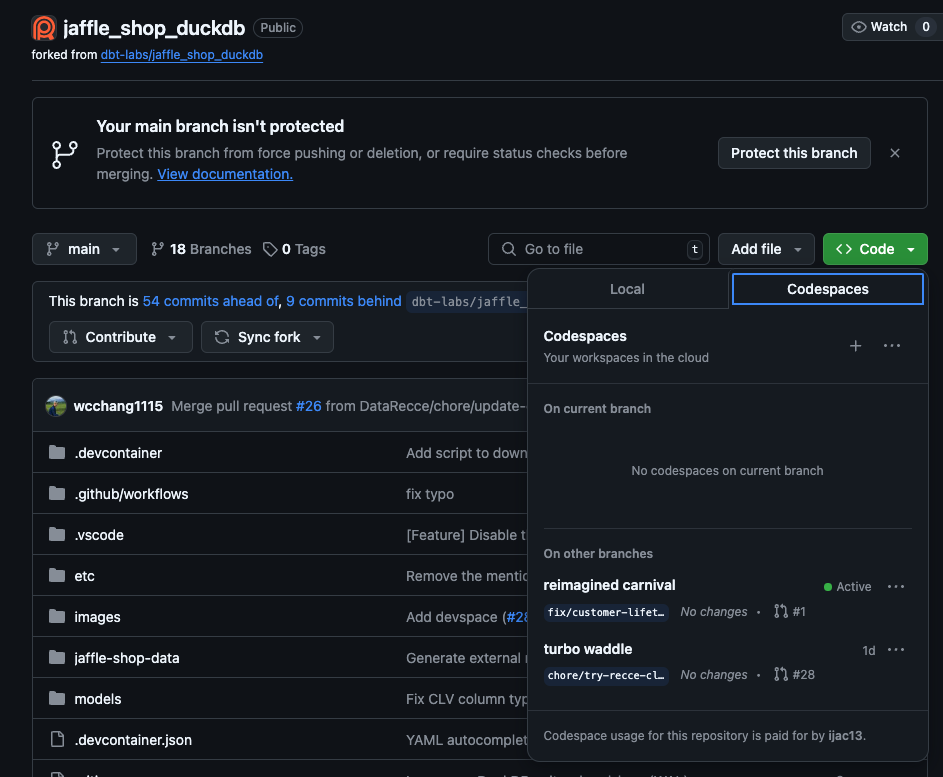Click the sync icon in Sync fork button
This screenshot has height=777, width=943.
[222, 337]
